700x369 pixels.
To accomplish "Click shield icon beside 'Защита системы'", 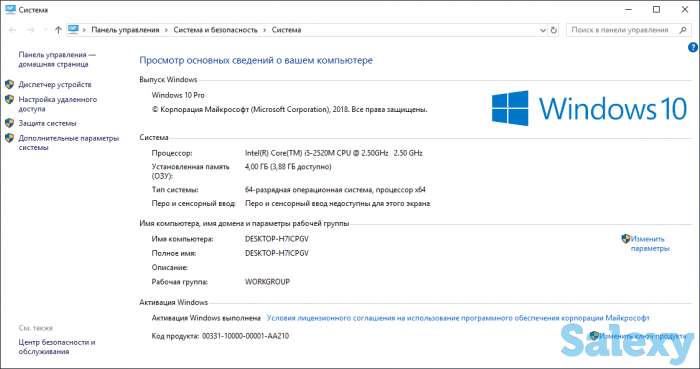I will click(x=9, y=123).
